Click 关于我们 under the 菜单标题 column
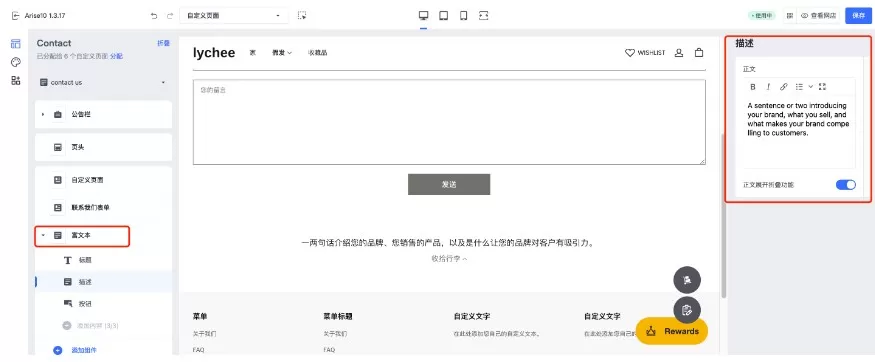Image resolution: width=875 pixels, height=362 pixels. (x=335, y=334)
